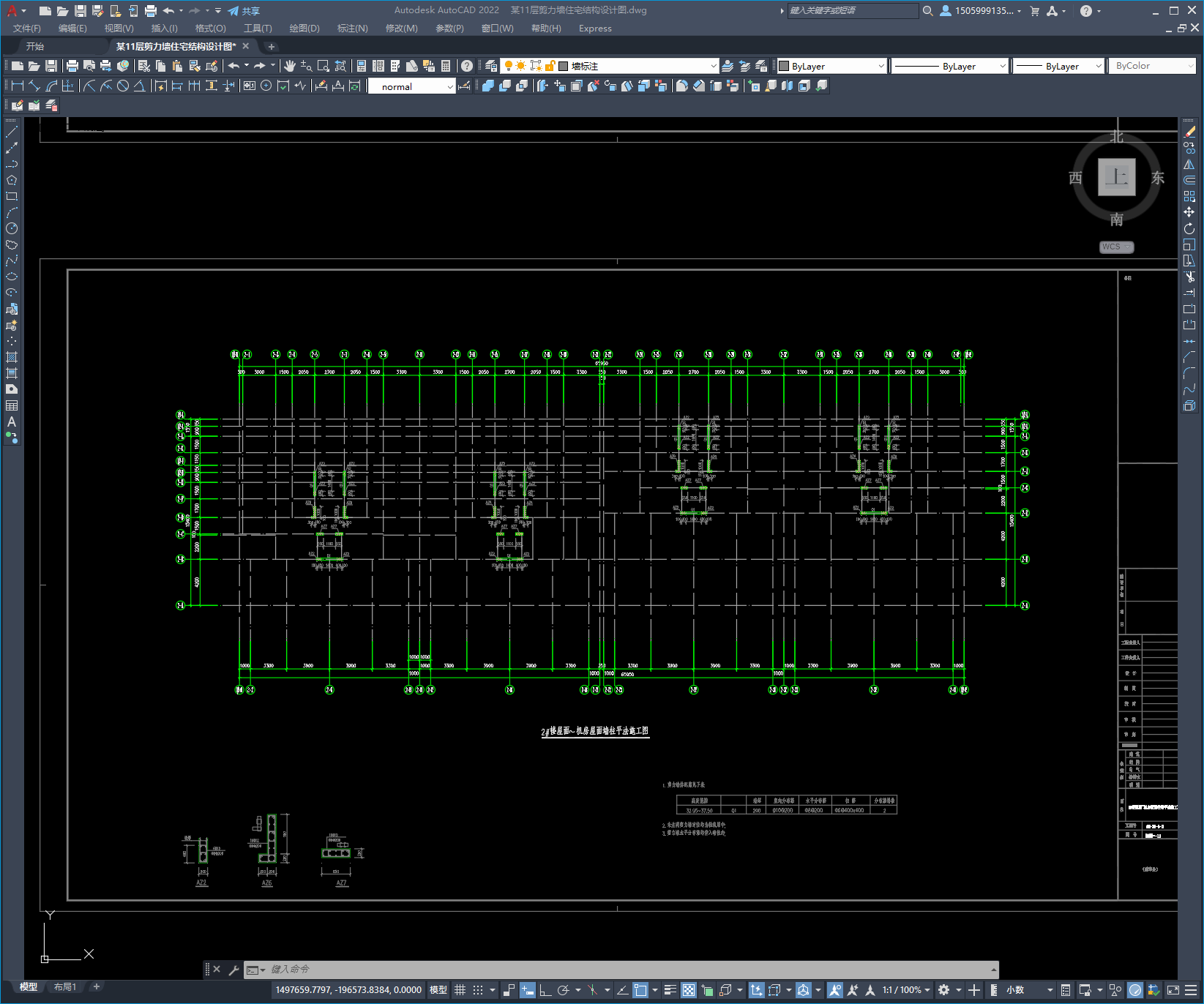Click the Make Object's Layer Current icon
This screenshot has height=1004, width=1204.
coord(728,66)
